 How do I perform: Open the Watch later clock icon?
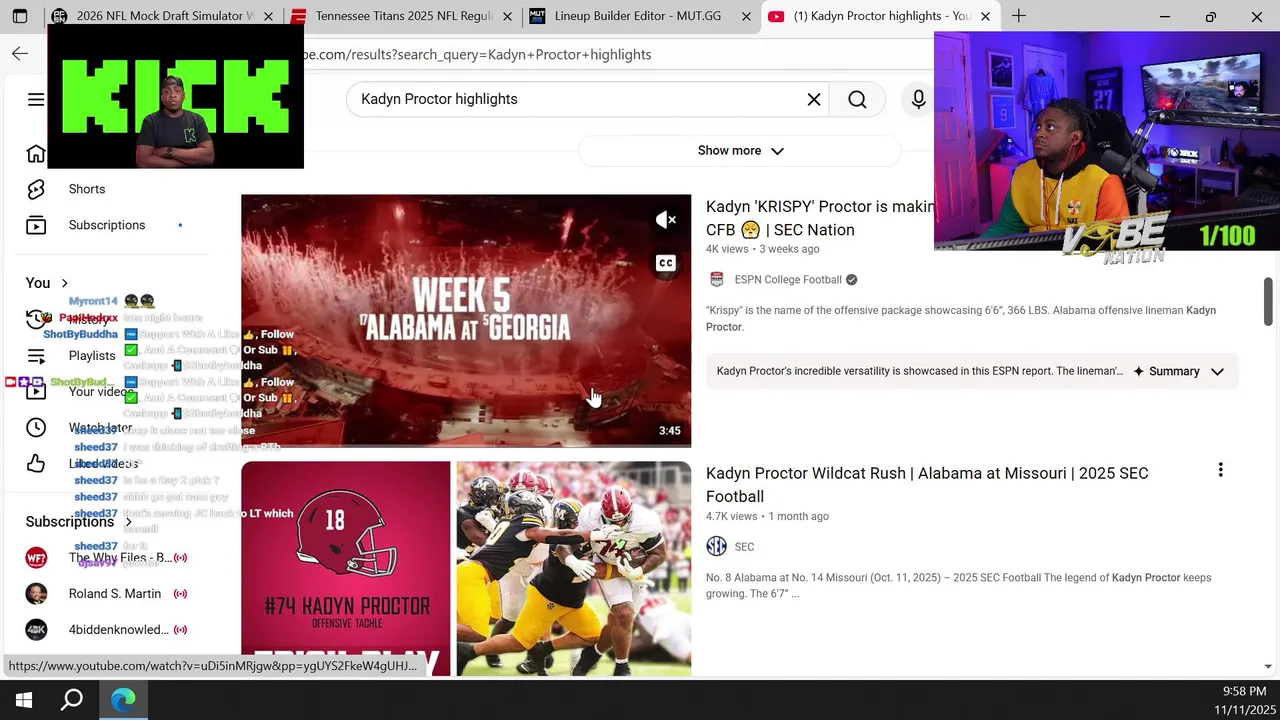[x=36, y=428]
